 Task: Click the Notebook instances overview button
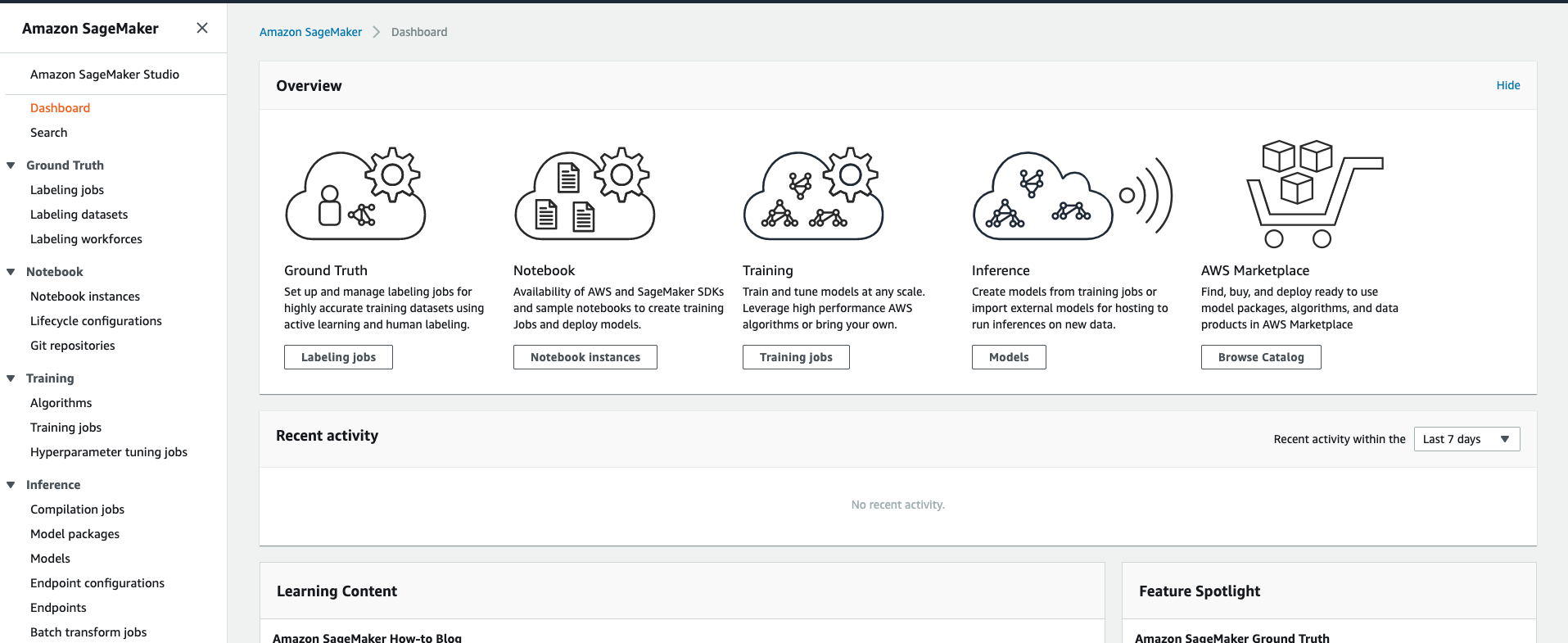click(x=585, y=357)
